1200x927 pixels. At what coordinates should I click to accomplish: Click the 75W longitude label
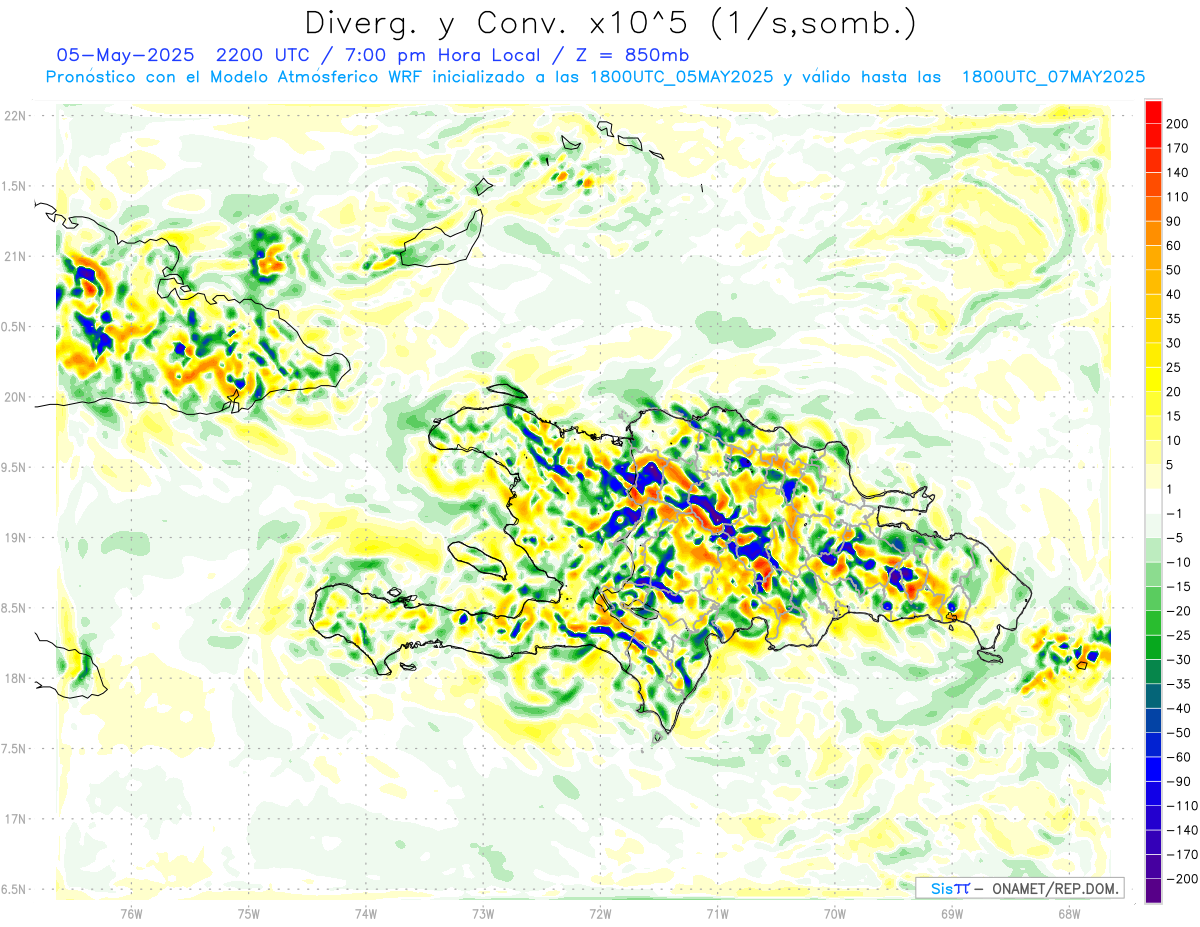(248, 914)
